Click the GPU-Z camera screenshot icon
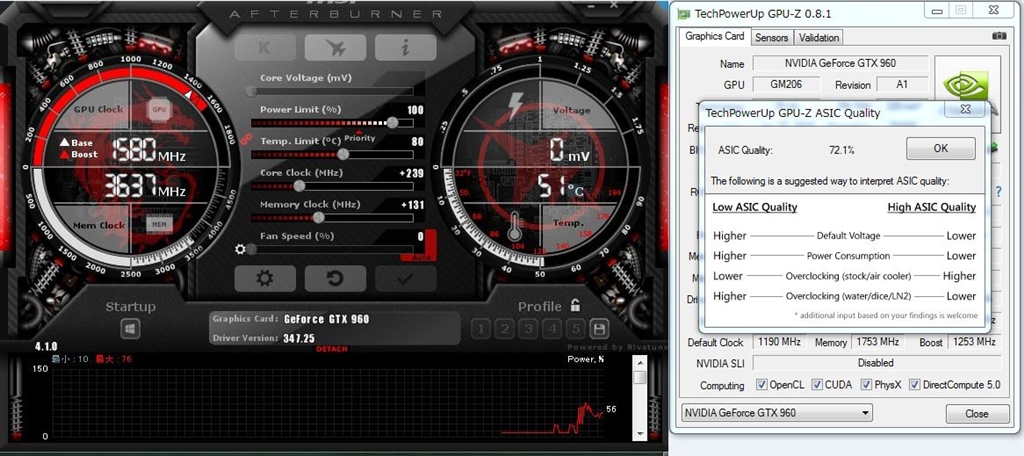Image resolution: width=1024 pixels, height=456 pixels. tap(999, 36)
